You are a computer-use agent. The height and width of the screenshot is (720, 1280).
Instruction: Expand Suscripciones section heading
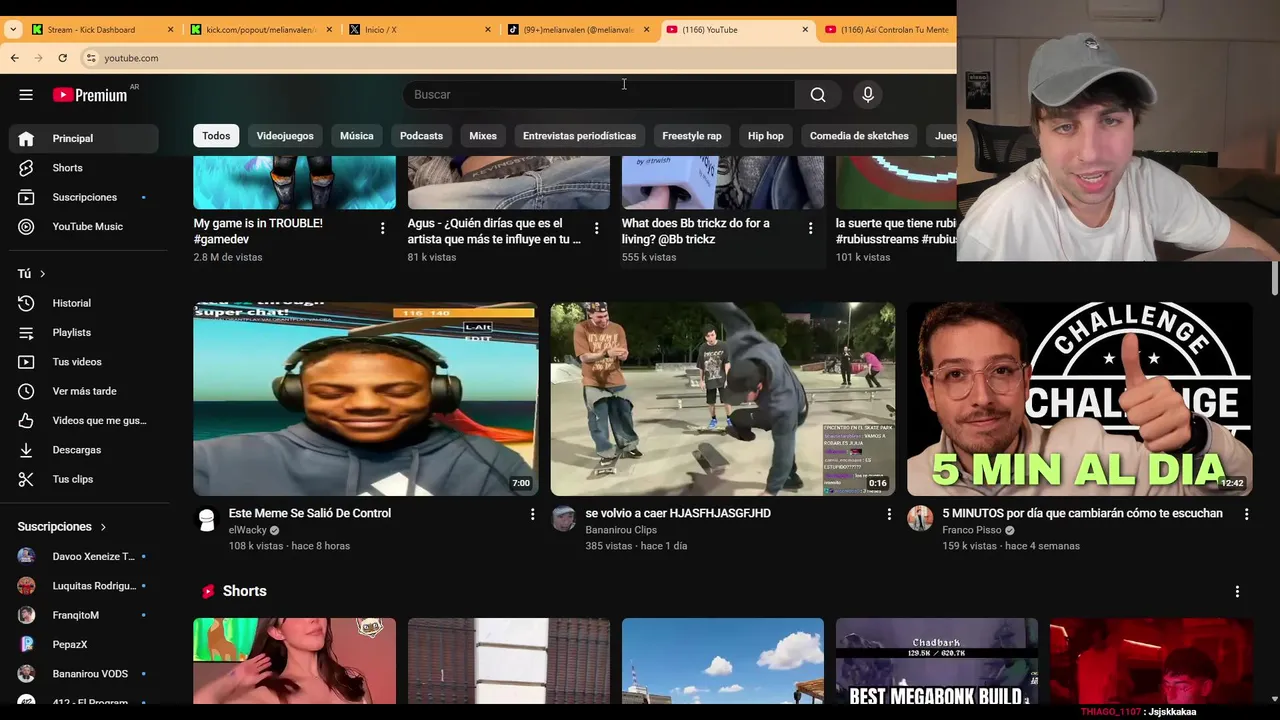pyautogui.click(x=62, y=527)
